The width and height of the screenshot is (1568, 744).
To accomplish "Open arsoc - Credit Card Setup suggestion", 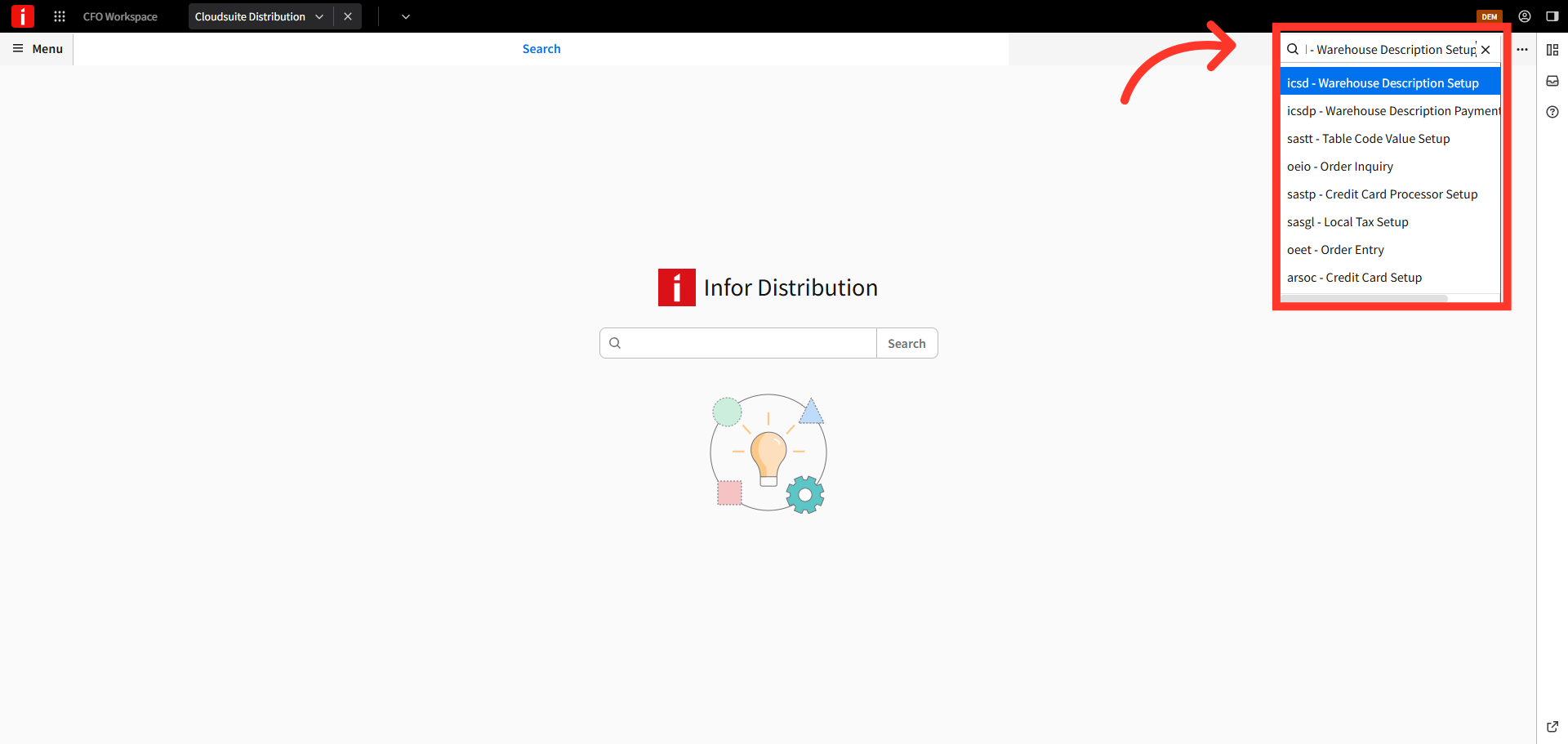I will (x=1390, y=278).
